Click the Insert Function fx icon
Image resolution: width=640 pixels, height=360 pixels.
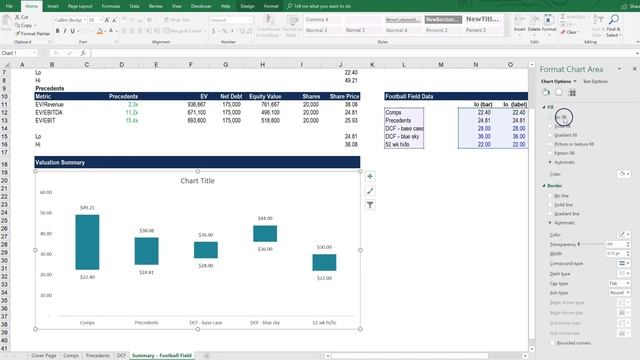coord(83,53)
